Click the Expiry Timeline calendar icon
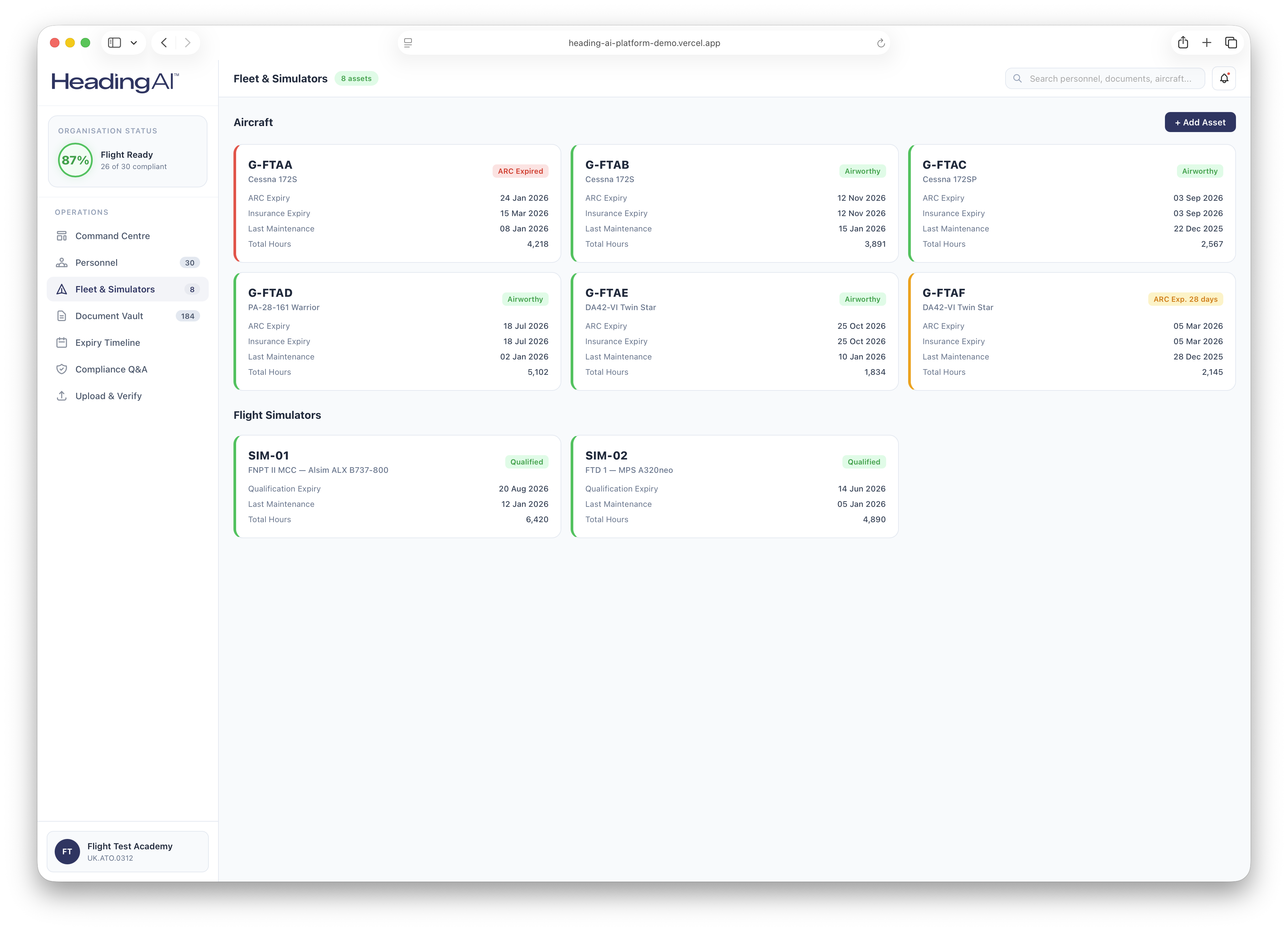Screen dimensions: 1288x931 (x=62, y=342)
